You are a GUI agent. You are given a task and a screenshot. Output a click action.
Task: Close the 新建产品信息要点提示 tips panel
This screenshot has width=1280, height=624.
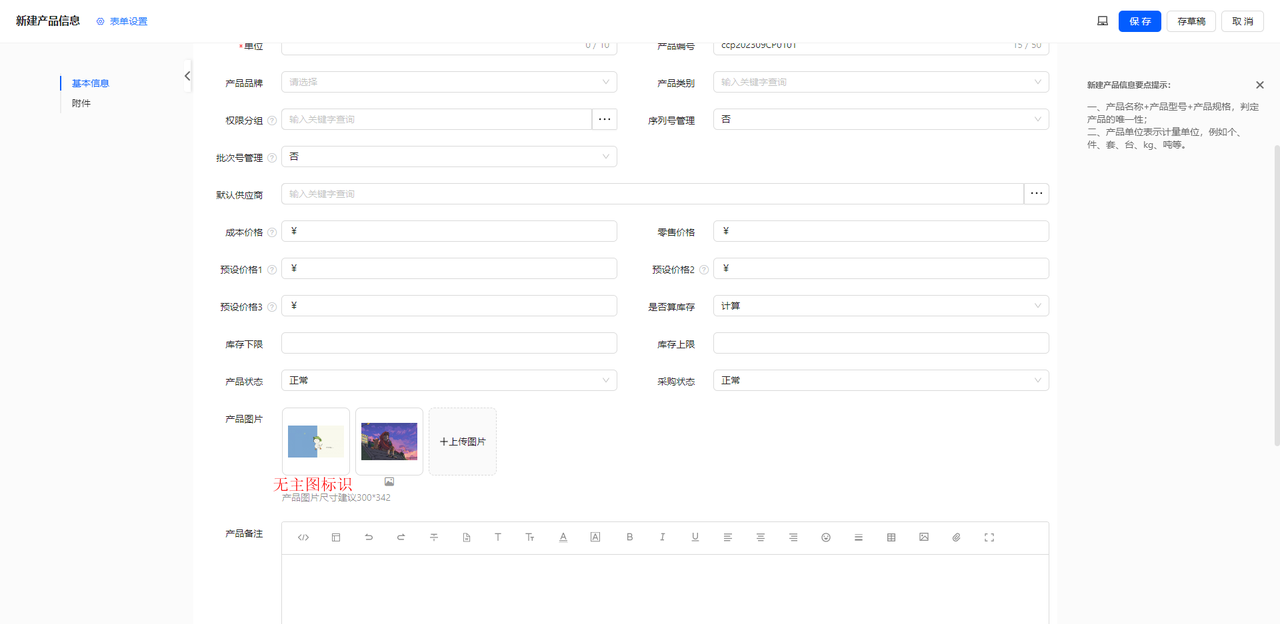coord(1260,85)
